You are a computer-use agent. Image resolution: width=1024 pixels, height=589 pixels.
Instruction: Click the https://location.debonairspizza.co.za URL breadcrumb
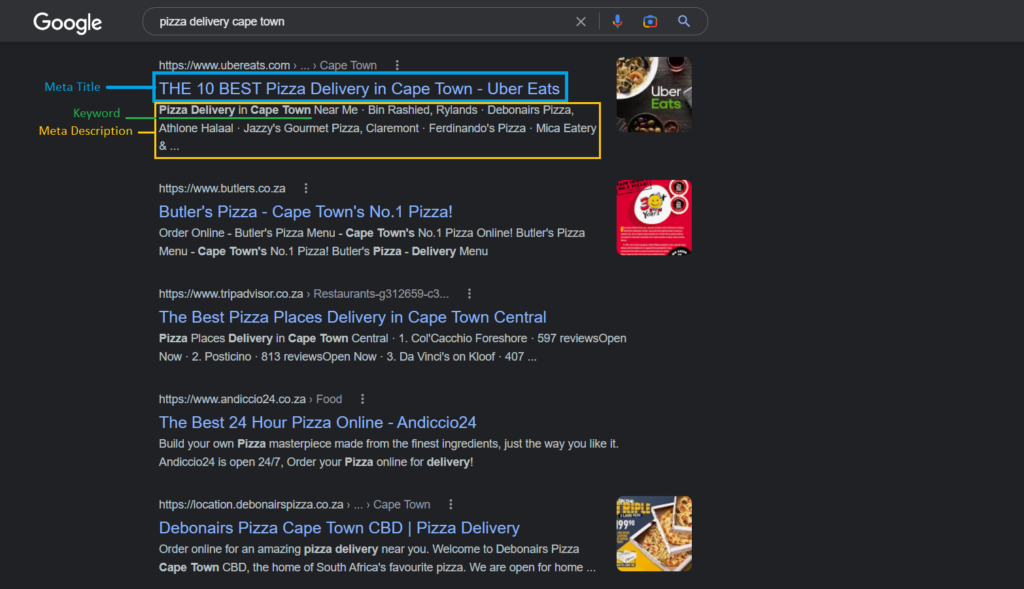(295, 504)
